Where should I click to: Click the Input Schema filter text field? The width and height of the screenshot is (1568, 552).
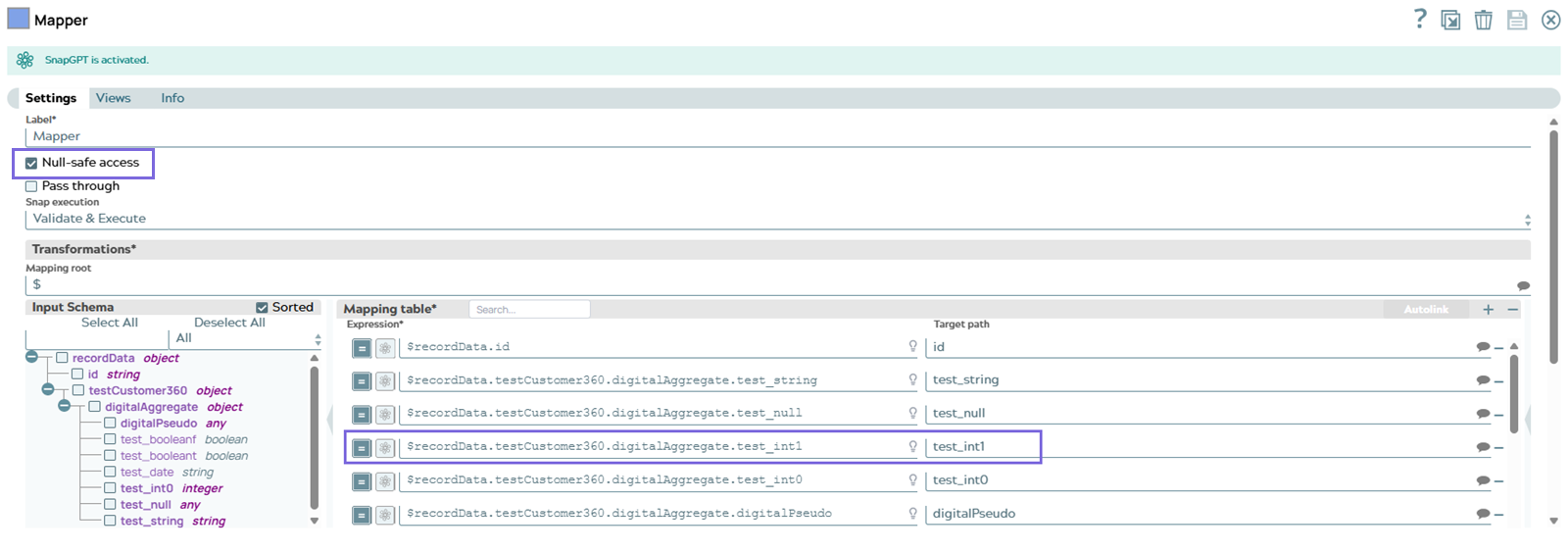(x=96, y=338)
